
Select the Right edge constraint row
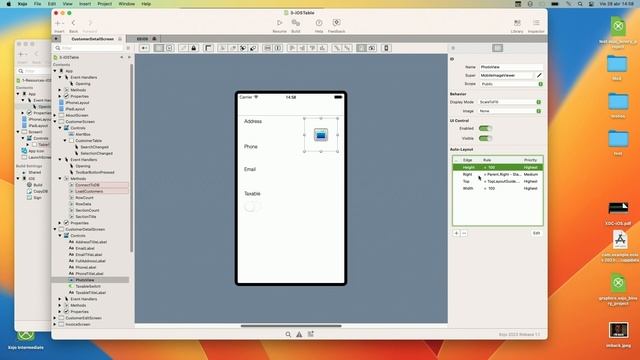[498, 174]
